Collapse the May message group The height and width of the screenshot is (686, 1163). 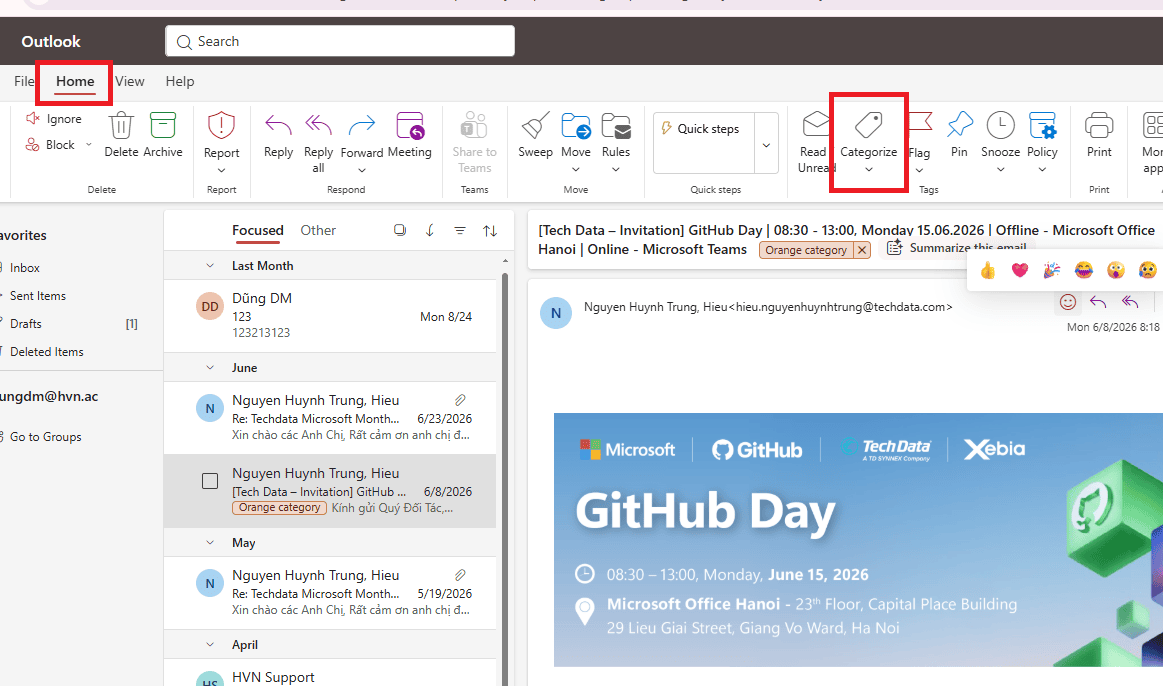[210, 543]
